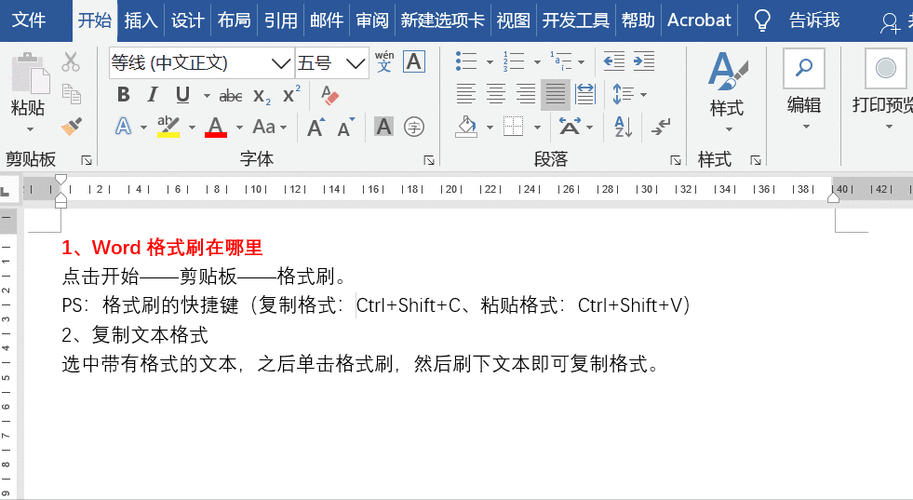Screen dimensions: 913x500
Task: Toggle Strikethrough abc button
Action: pyautogui.click(x=231, y=95)
